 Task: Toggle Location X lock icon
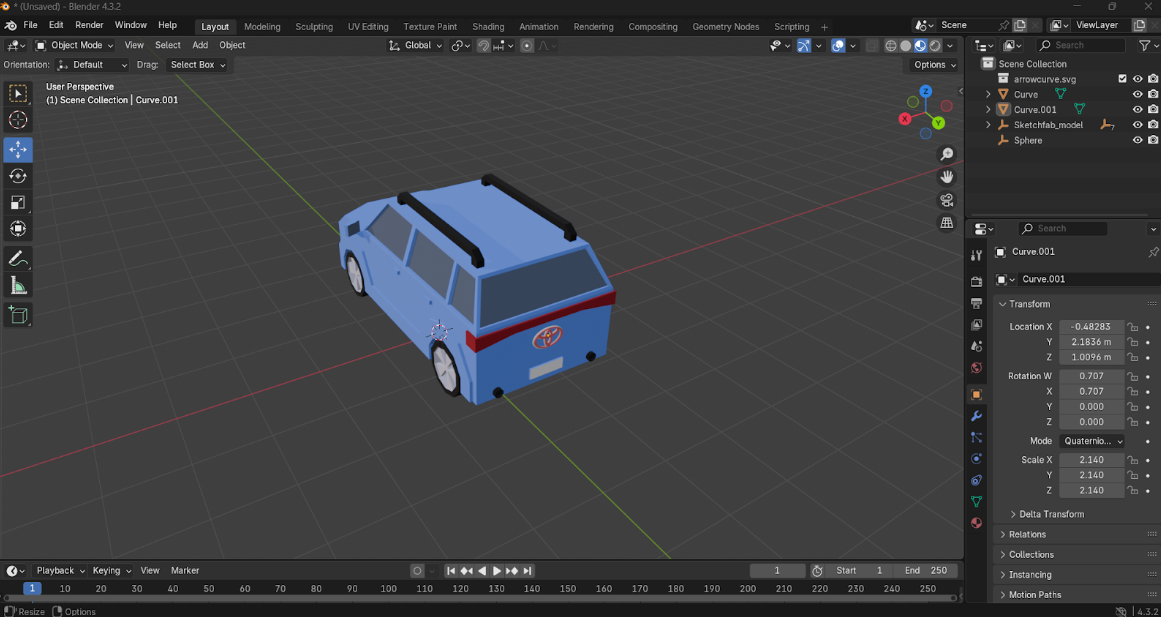click(1132, 327)
